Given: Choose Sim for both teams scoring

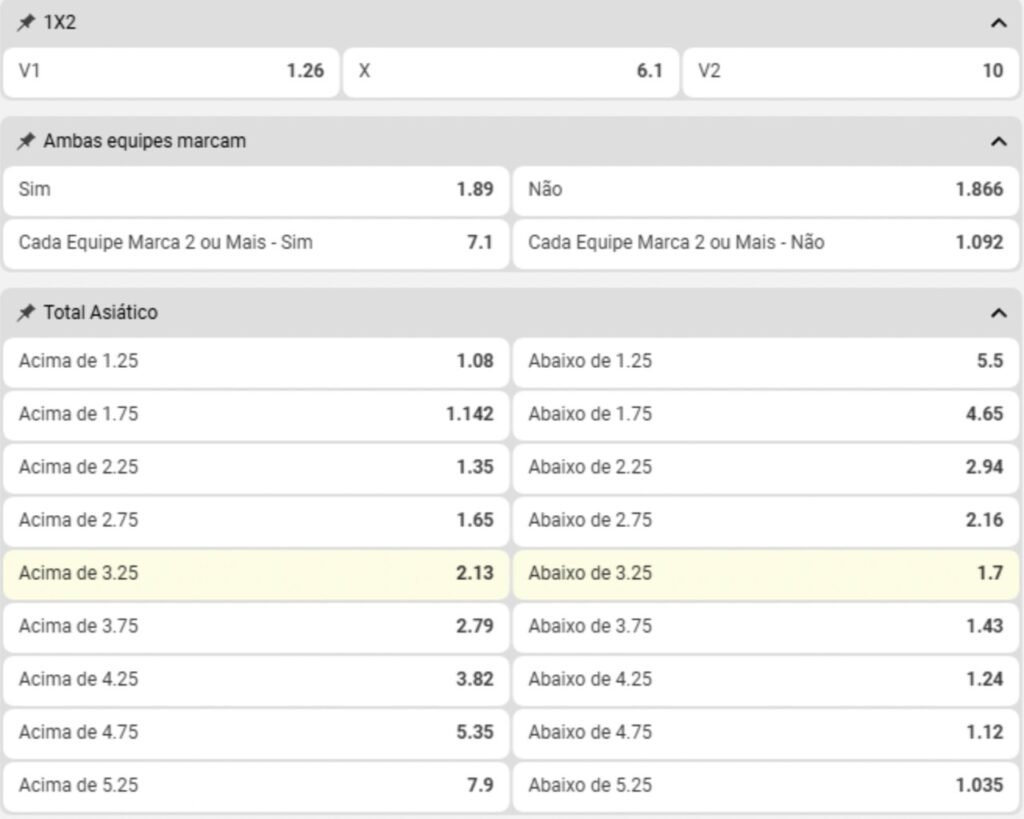Looking at the screenshot, I should tap(256, 190).
